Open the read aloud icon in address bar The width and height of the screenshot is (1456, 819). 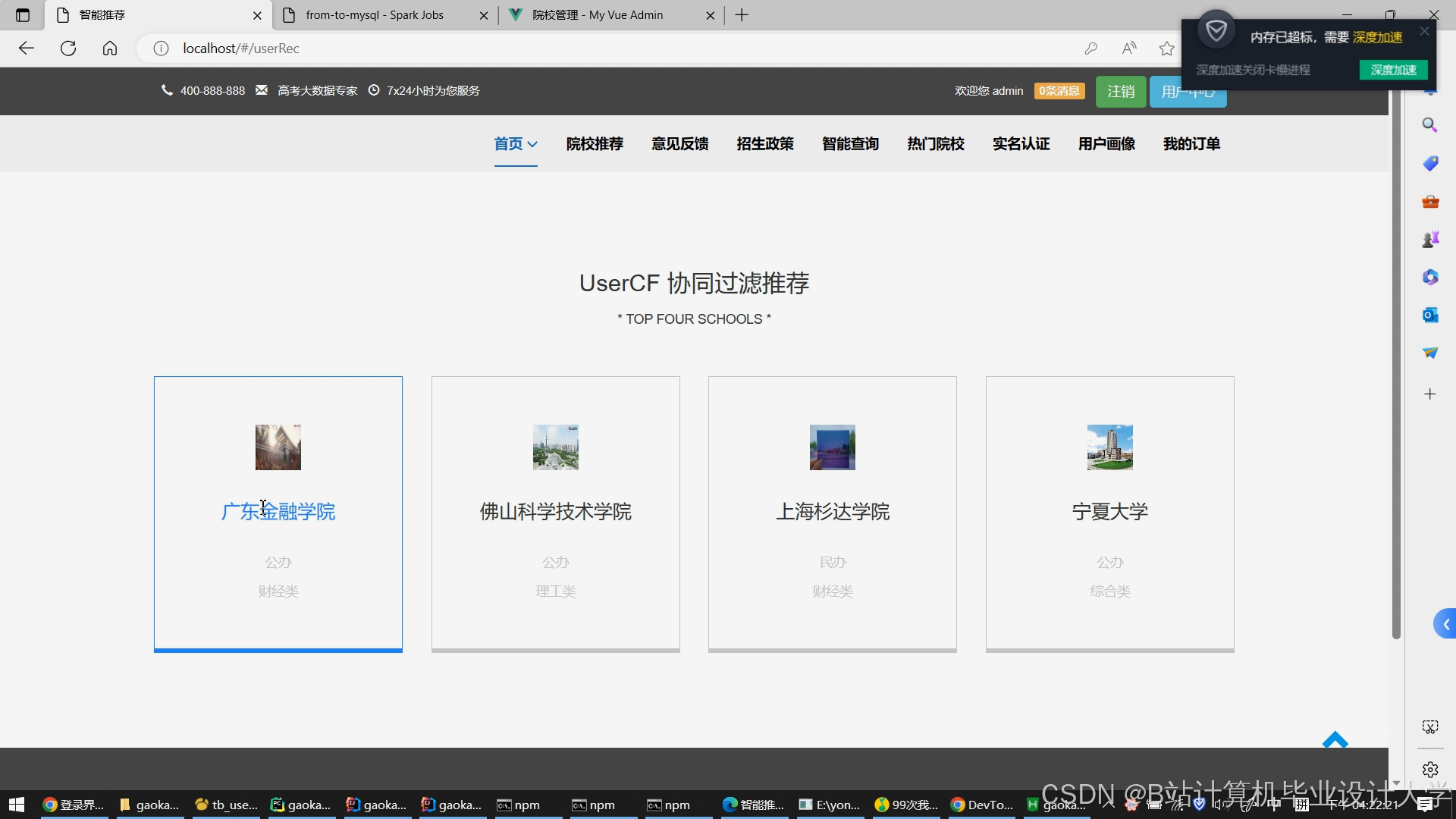[x=1129, y=49]
